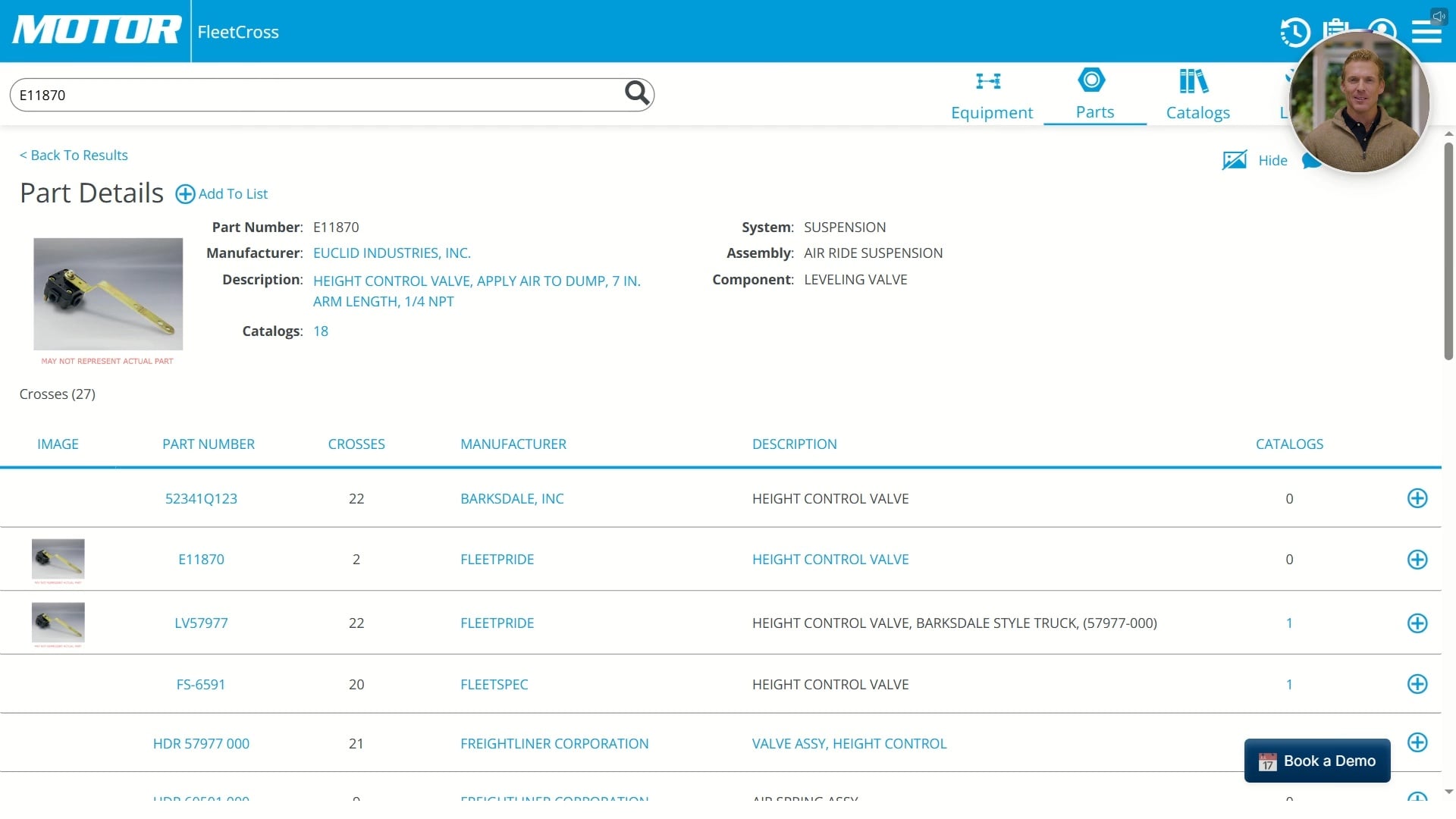This screenshot has height=819, width=1456.
Task: Click the hide-images picture icon
Action: click(x=1235, y=160)
